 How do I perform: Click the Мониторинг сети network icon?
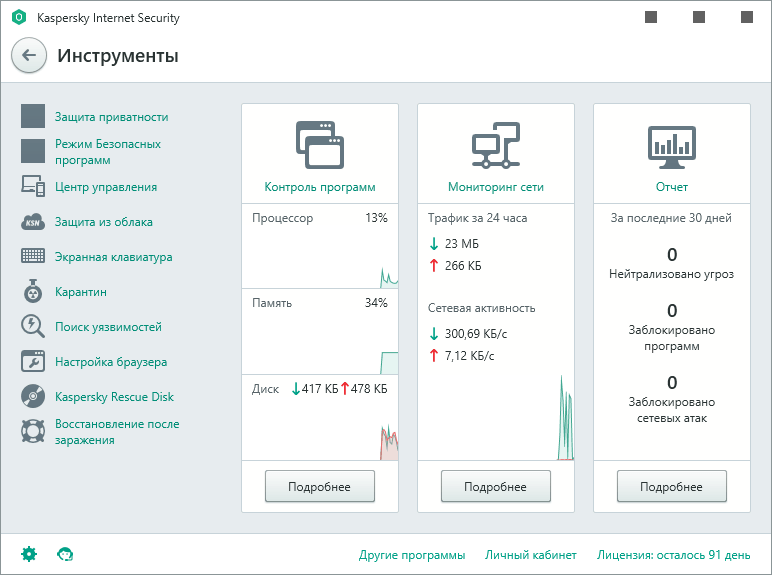point(496,145)
